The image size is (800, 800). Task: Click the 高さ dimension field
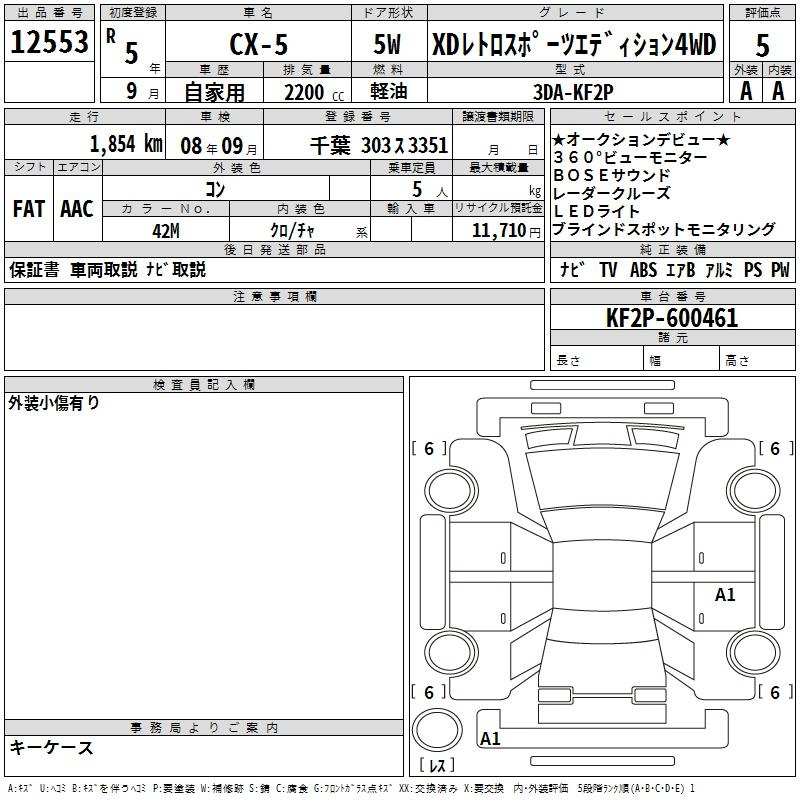click(x=758, y=360)
